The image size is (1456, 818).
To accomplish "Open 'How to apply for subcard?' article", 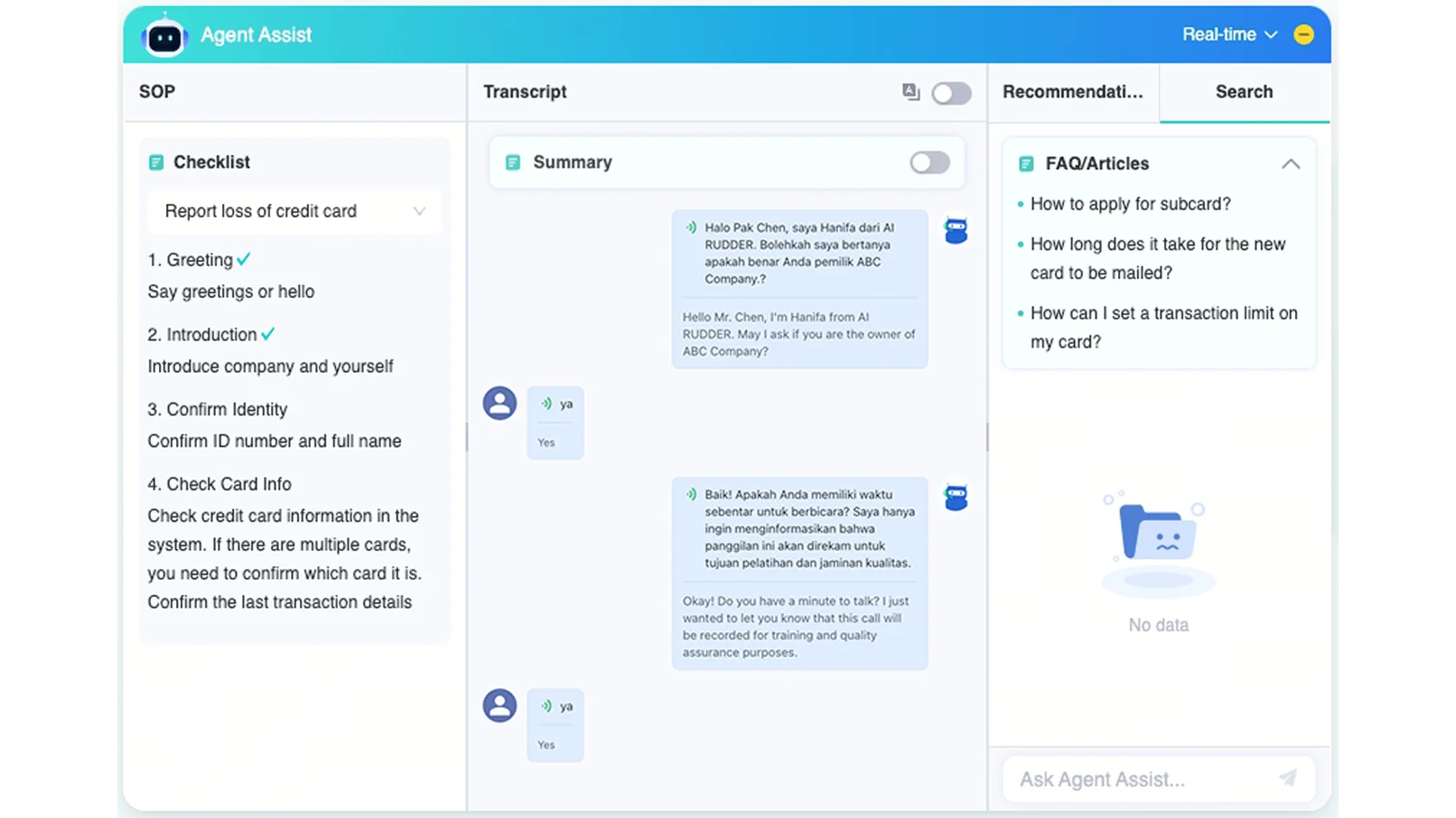I will 1130,204.
